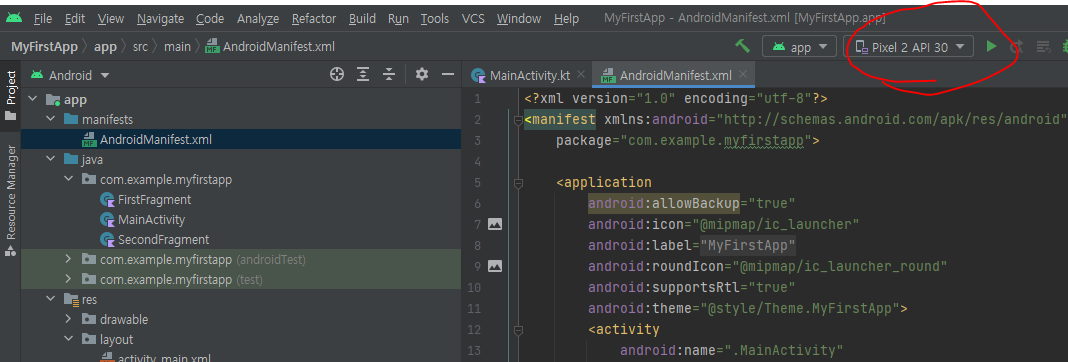1068x362 pixels.
Task: Open the Edit menu
Action: pos(75,18)
